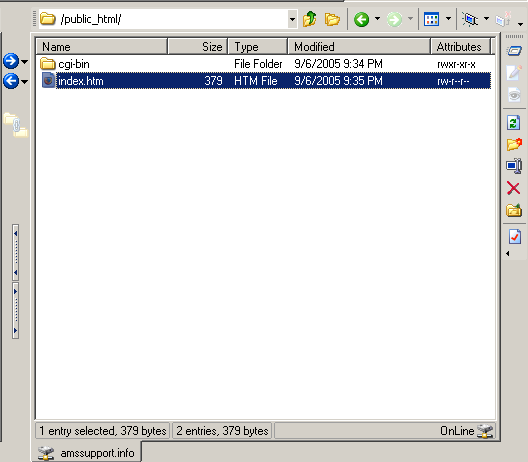528x462 pixels.
Task: Toggle the linked folders synchronized browsing icon
Action: [16, 125]
